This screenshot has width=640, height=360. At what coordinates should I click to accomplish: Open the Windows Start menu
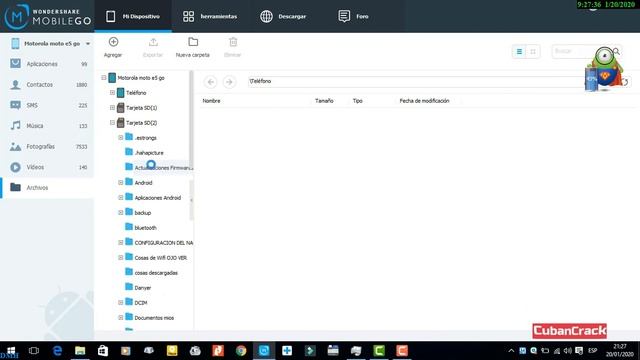click(x=11, y=351)
